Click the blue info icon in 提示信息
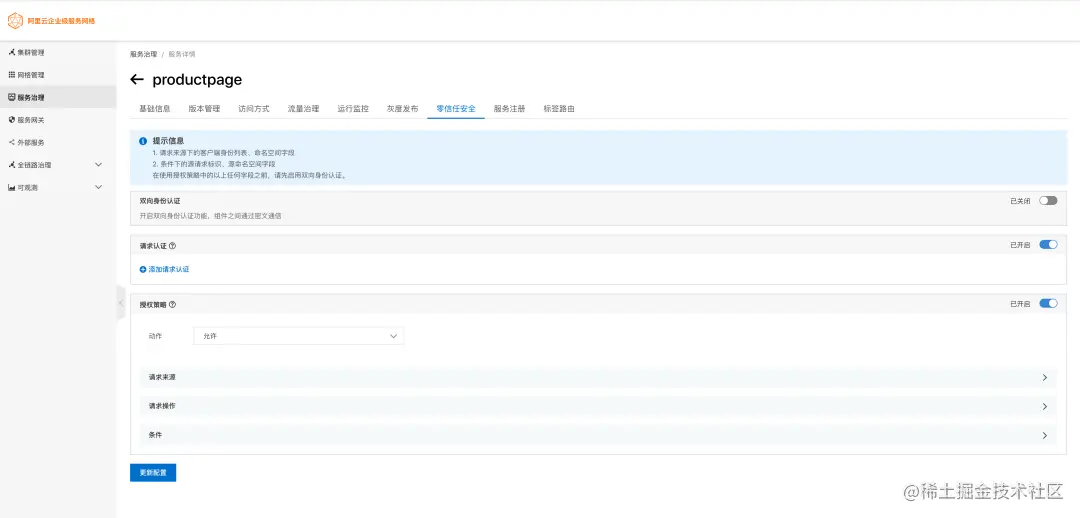Viewport: 1080px width, 518px height. point(143,141)
